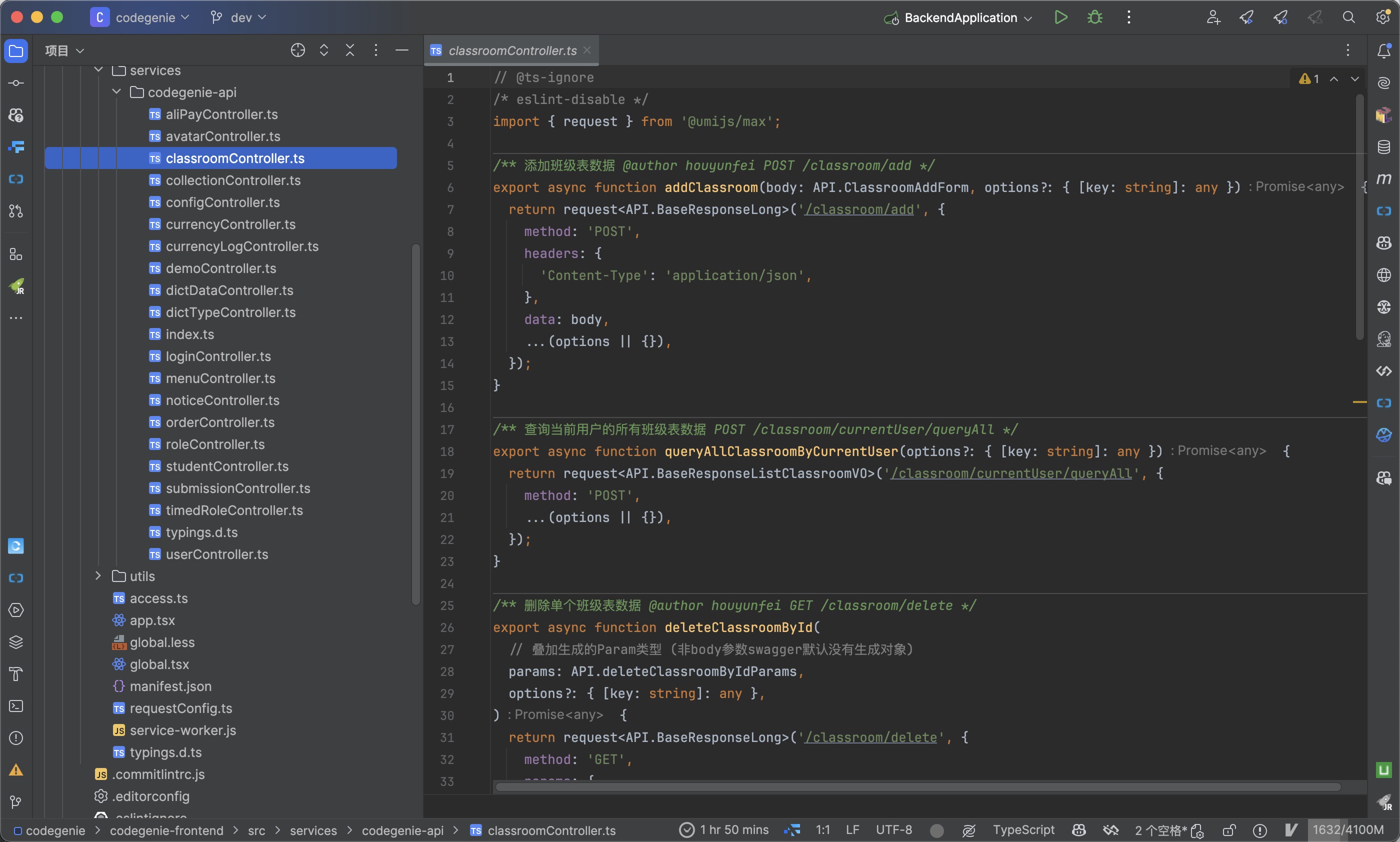Click the yellow warning stripe mark on the scrollbar
The image size is (1400, 842).
pos(1359,401)
